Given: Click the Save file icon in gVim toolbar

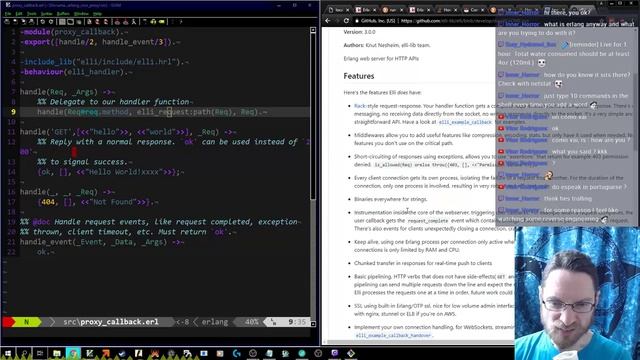Looking at the screenshot, I should pyautogui.click(x=15, y=22).
